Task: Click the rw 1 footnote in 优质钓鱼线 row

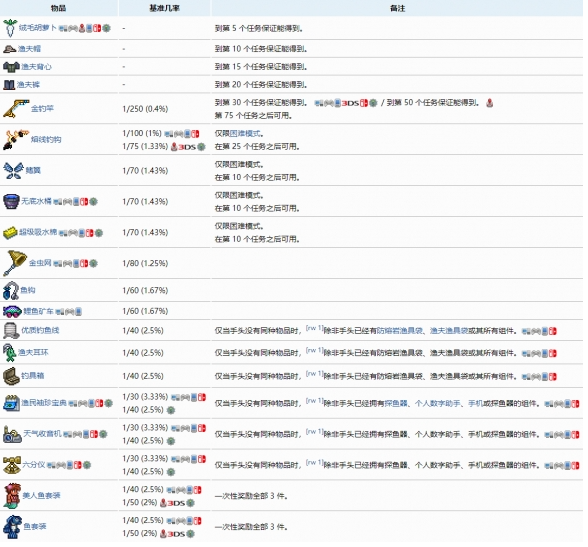Action: 314,328
